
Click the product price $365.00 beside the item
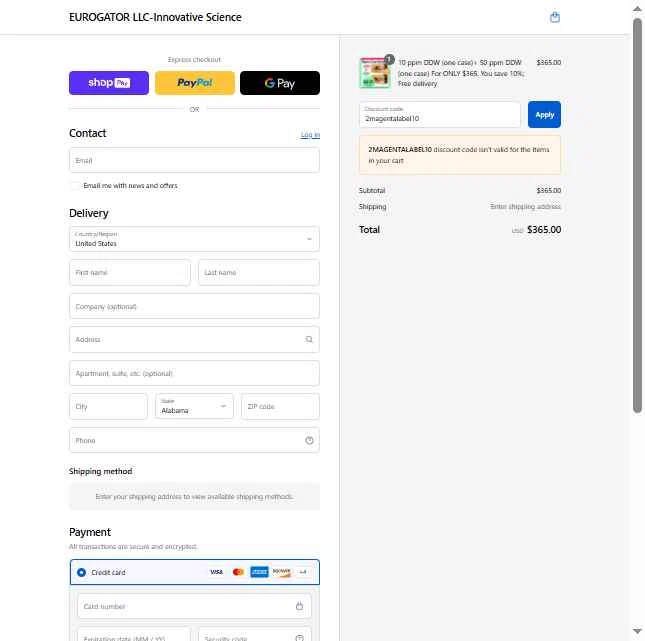(x=548, y=63)
